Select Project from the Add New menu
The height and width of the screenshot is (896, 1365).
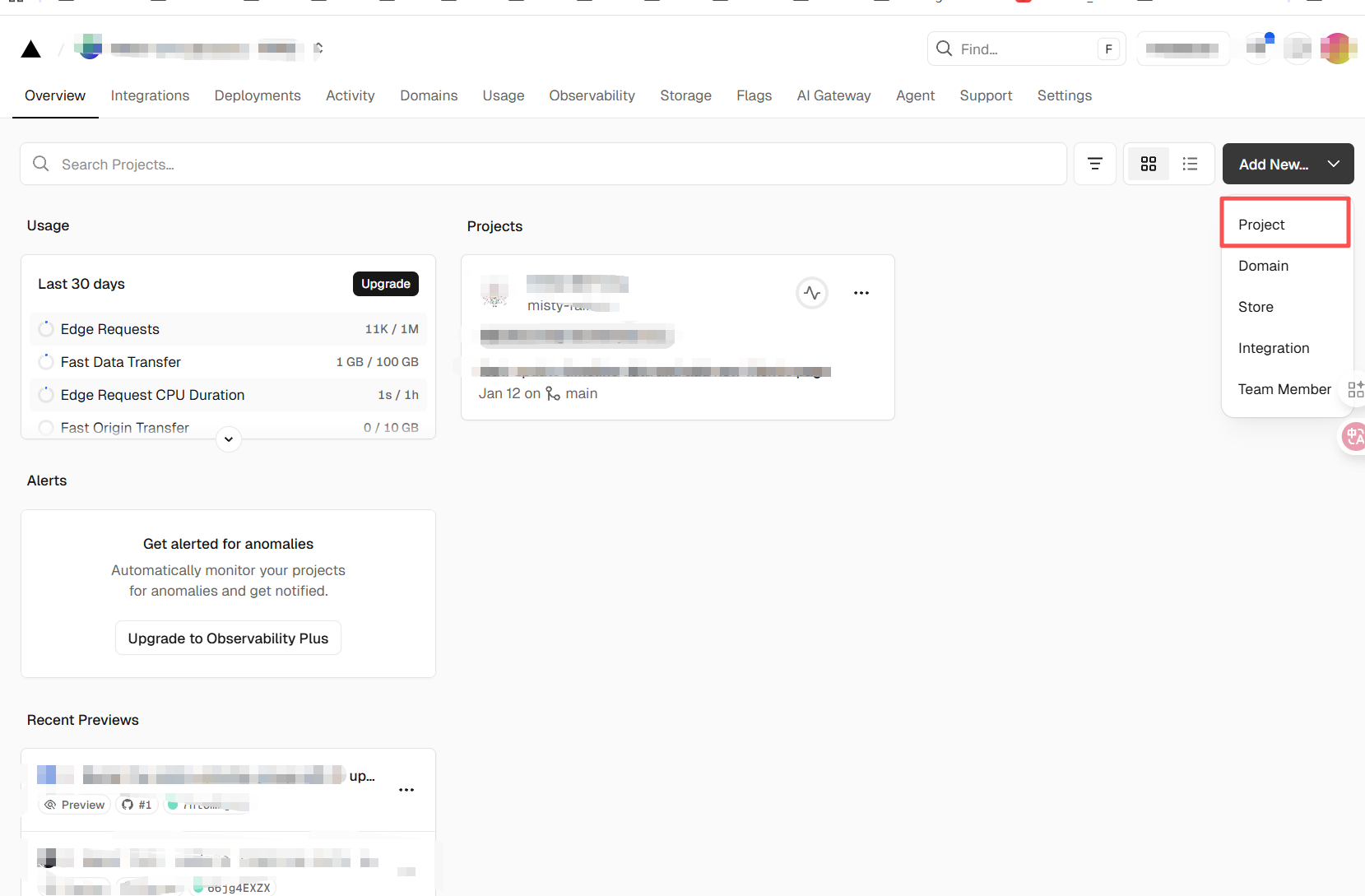[x=1261, y=225]
